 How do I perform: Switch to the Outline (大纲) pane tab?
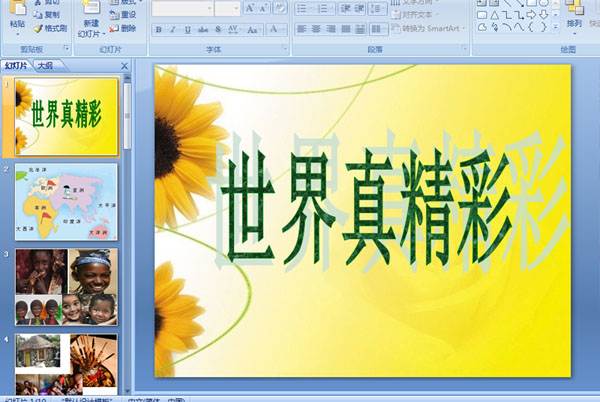pos(46,66)
